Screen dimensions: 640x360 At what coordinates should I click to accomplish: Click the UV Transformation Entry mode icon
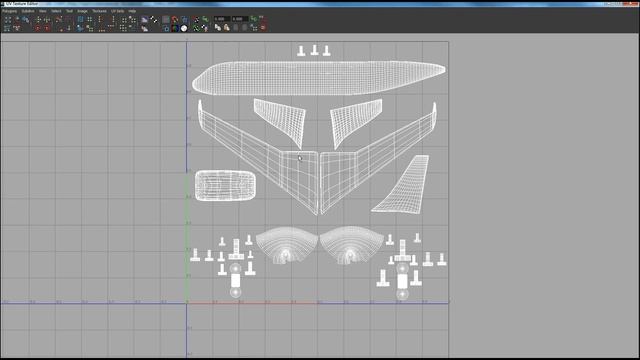262,19
